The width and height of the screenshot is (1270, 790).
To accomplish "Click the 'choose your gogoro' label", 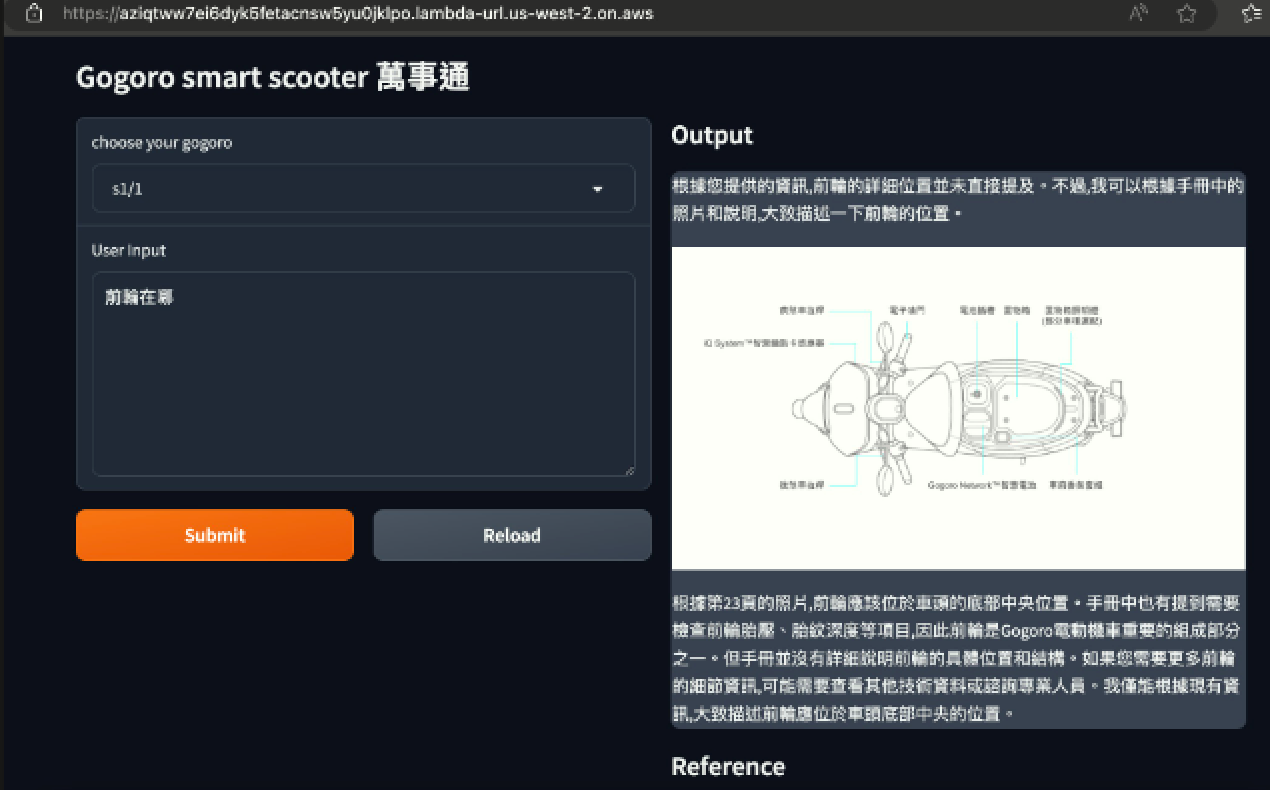I will pyautogui.click(x=162, y=143).
